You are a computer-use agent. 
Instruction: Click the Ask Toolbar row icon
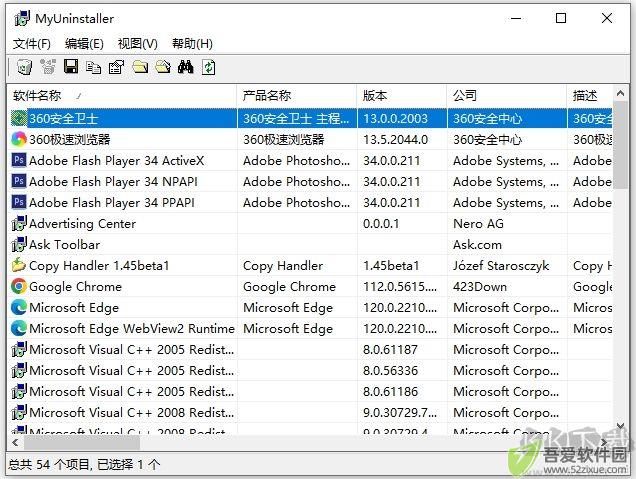tap(19, 245)
